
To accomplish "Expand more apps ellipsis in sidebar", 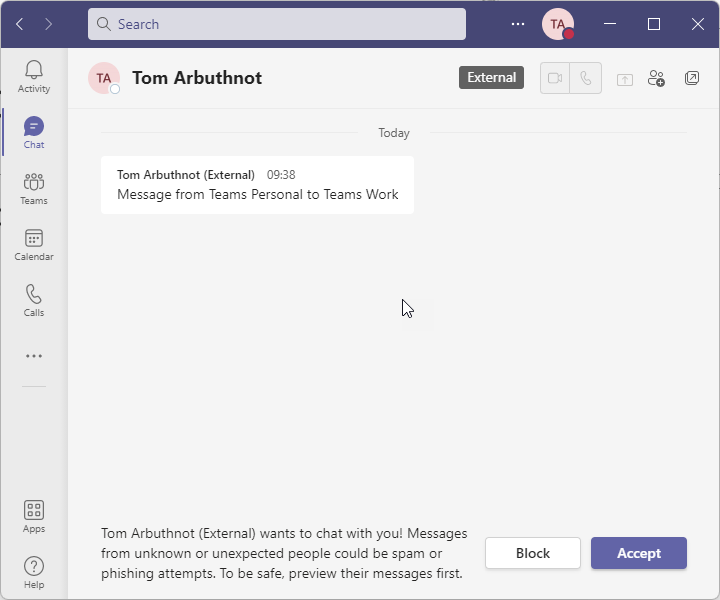I will [34, 356].
